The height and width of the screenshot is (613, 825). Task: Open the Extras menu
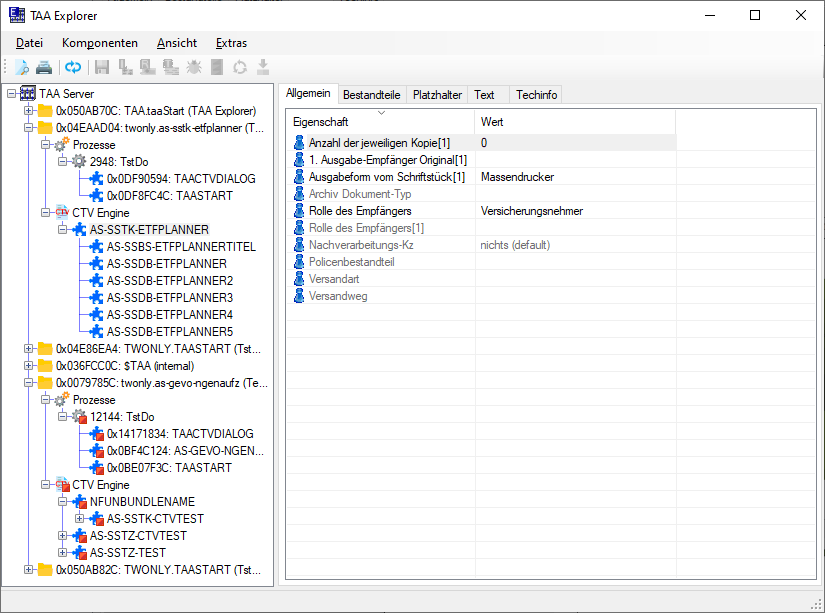[x=231, y=43]
